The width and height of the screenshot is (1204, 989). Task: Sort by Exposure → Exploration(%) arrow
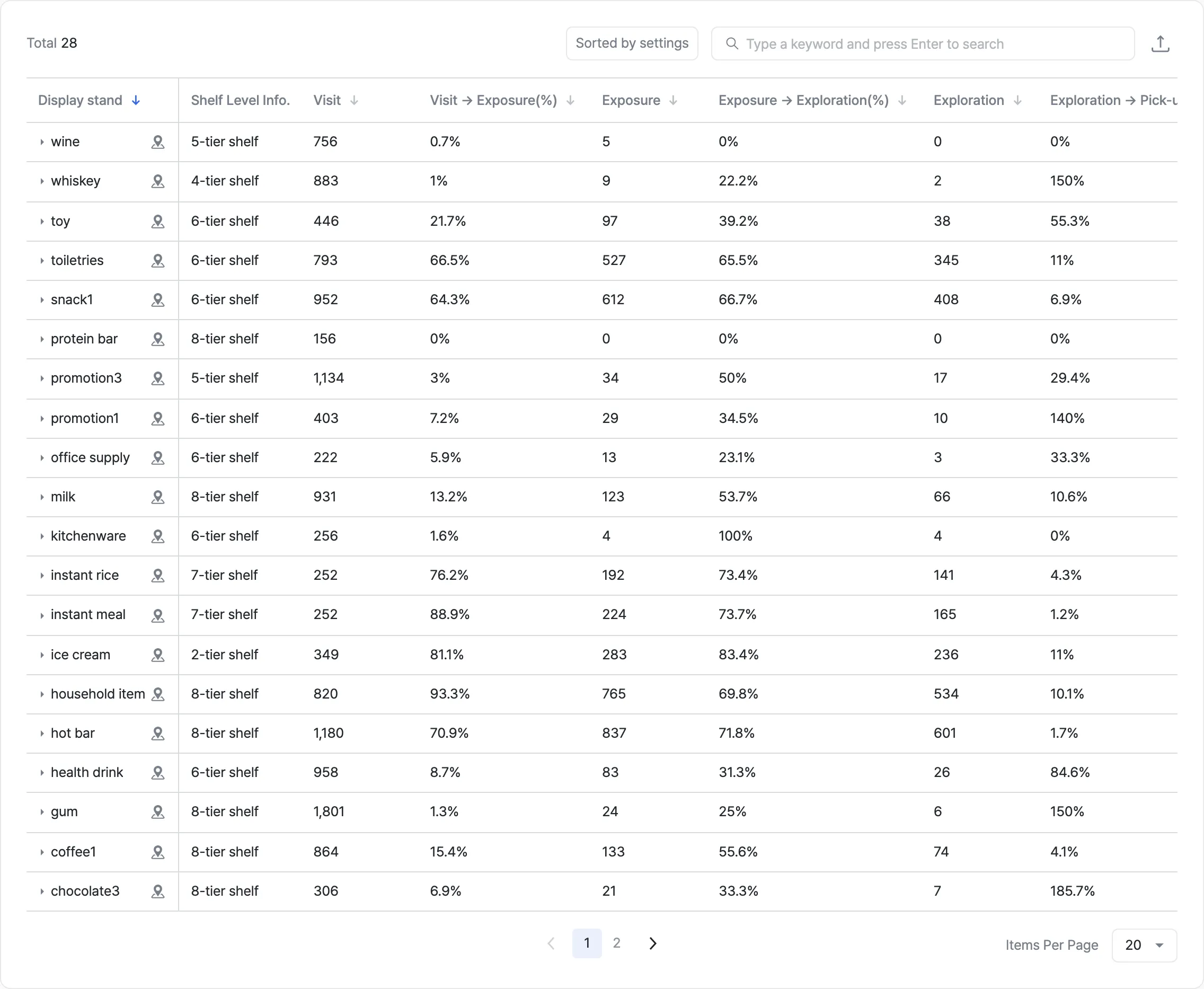point(902,101)
